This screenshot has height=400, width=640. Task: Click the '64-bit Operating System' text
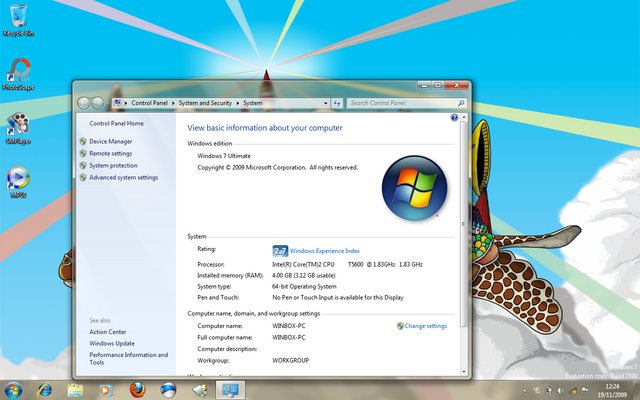click(304, 287)
